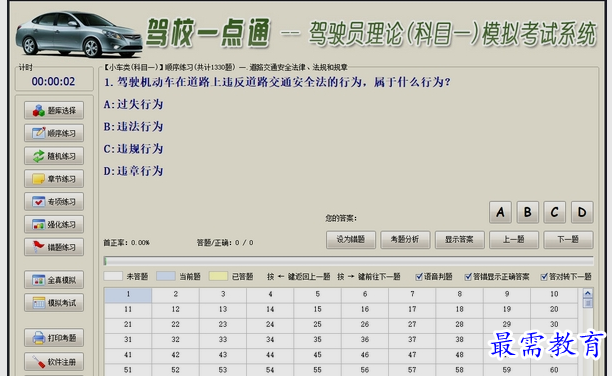
Task: Answer with the C button
Action: pyautogui.click(x=555, y=212)
